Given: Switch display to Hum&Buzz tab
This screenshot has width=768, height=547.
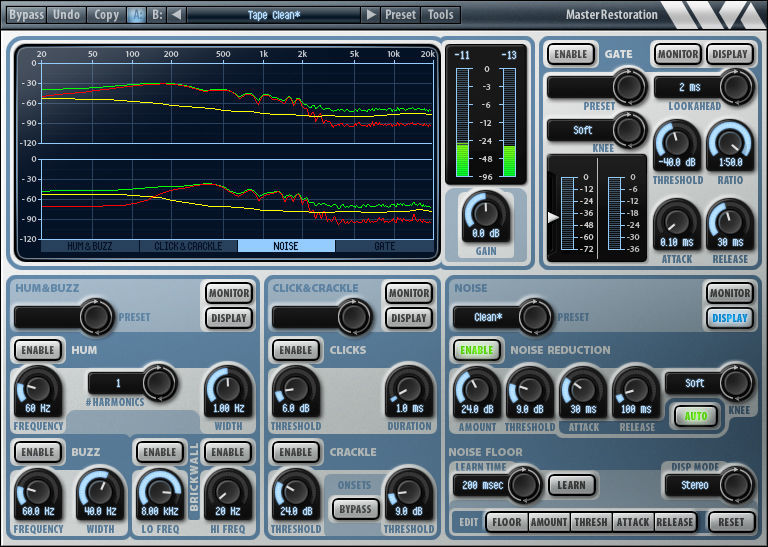Looking at the screenshot, I should [90, 246].
